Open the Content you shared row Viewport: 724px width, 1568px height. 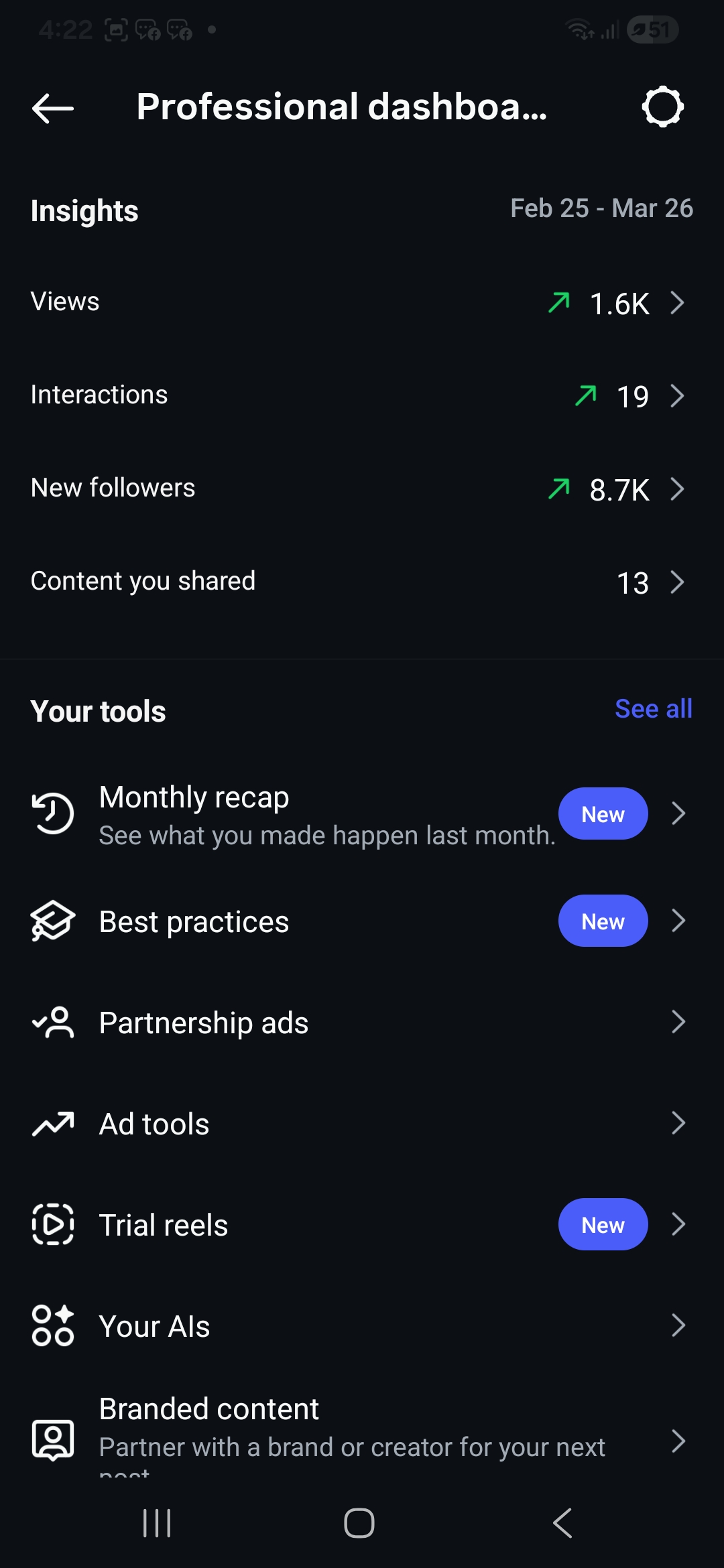pyautogui.click(x=362, y=582)
